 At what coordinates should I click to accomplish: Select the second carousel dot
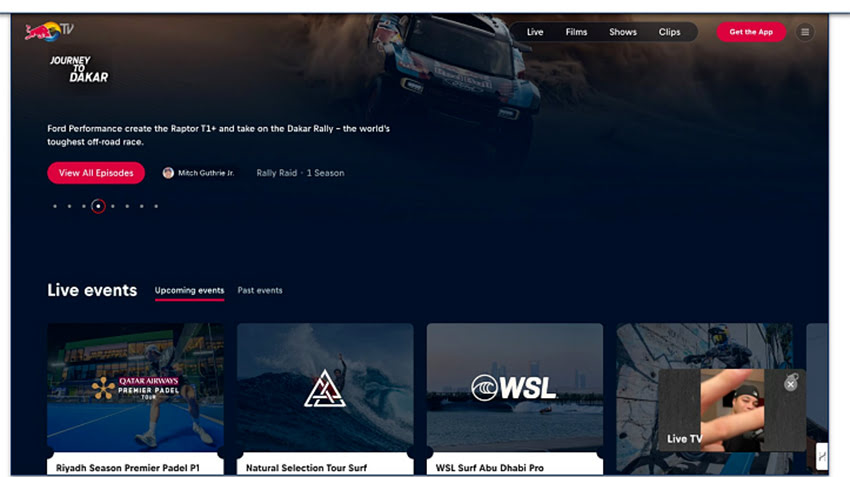point(69,206)
